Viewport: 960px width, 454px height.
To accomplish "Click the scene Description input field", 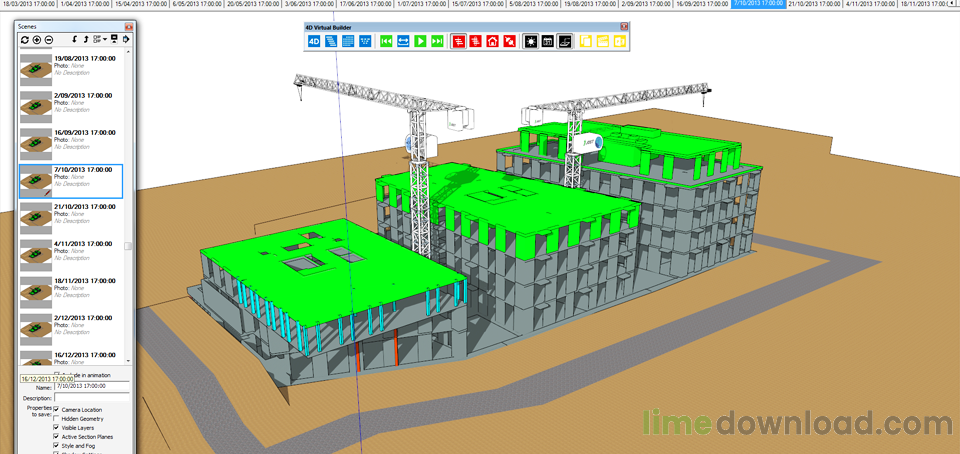I will pos(92,397).
